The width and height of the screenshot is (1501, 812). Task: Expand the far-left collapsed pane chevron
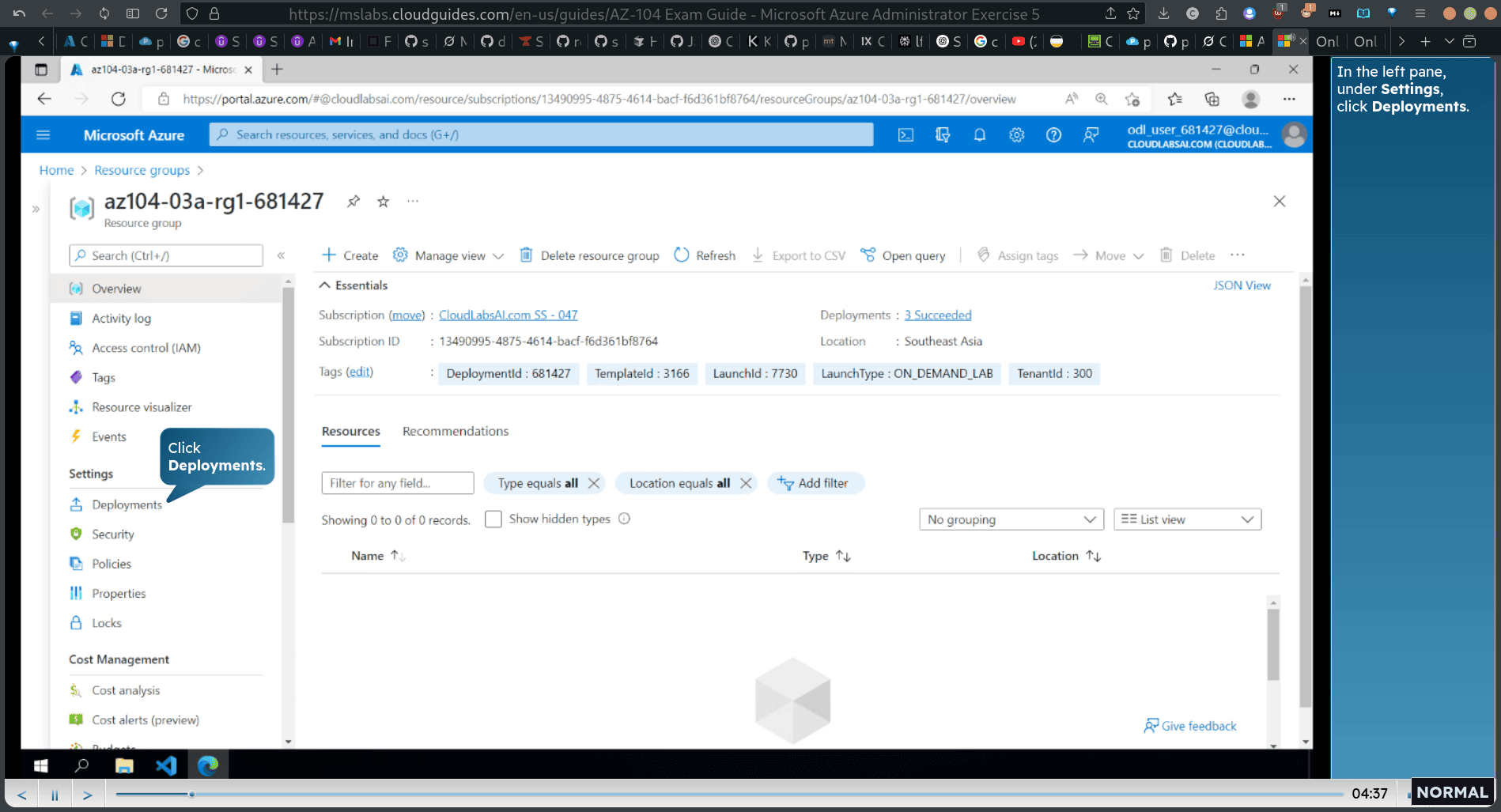36,210
